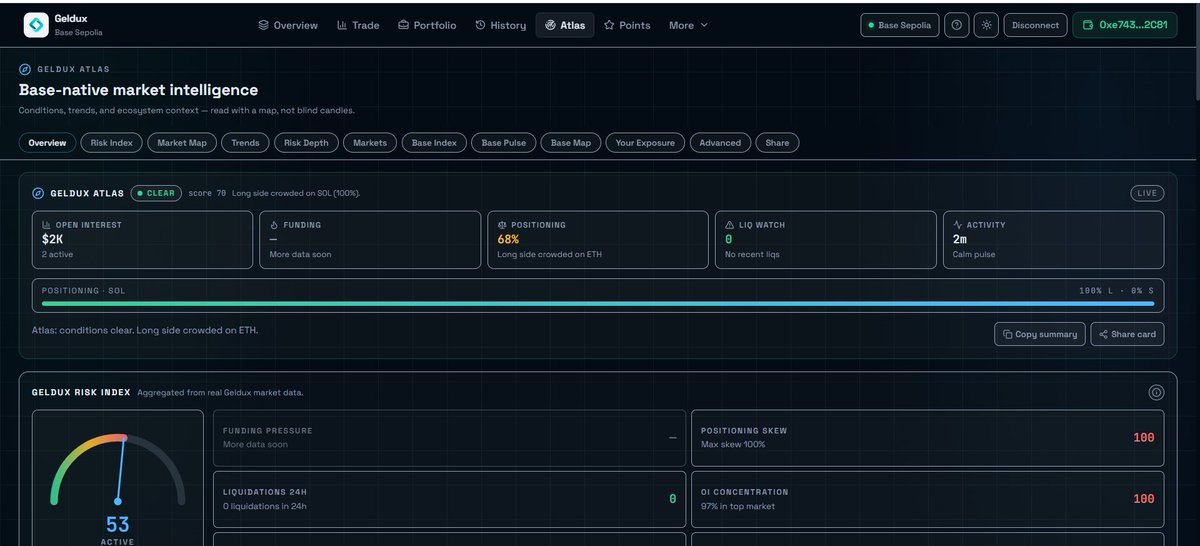Toggle the light/dark theme sun icon

(x=986, y=25)
